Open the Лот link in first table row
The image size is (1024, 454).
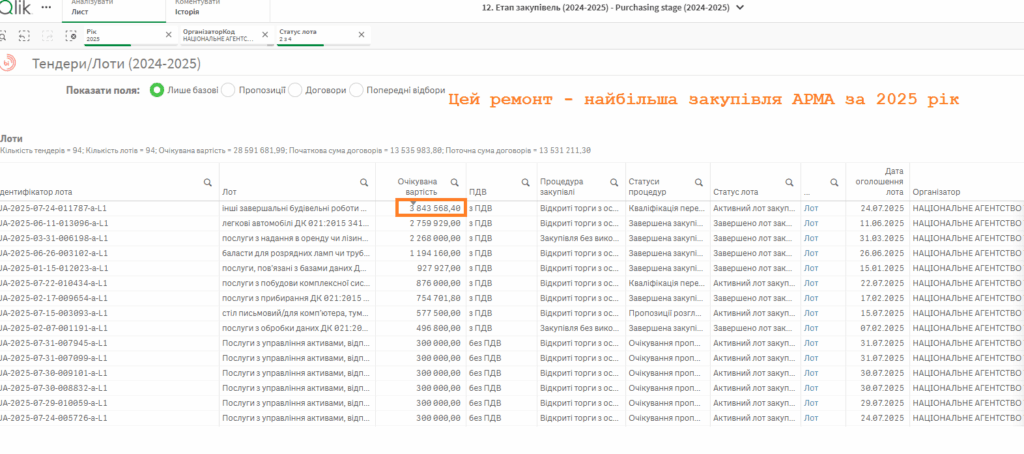(811, 208)
